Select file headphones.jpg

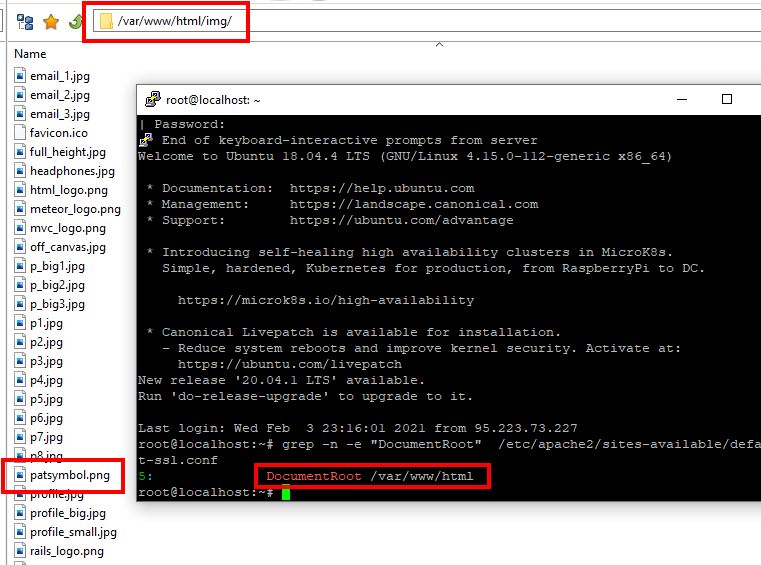[x=72, y=171]
